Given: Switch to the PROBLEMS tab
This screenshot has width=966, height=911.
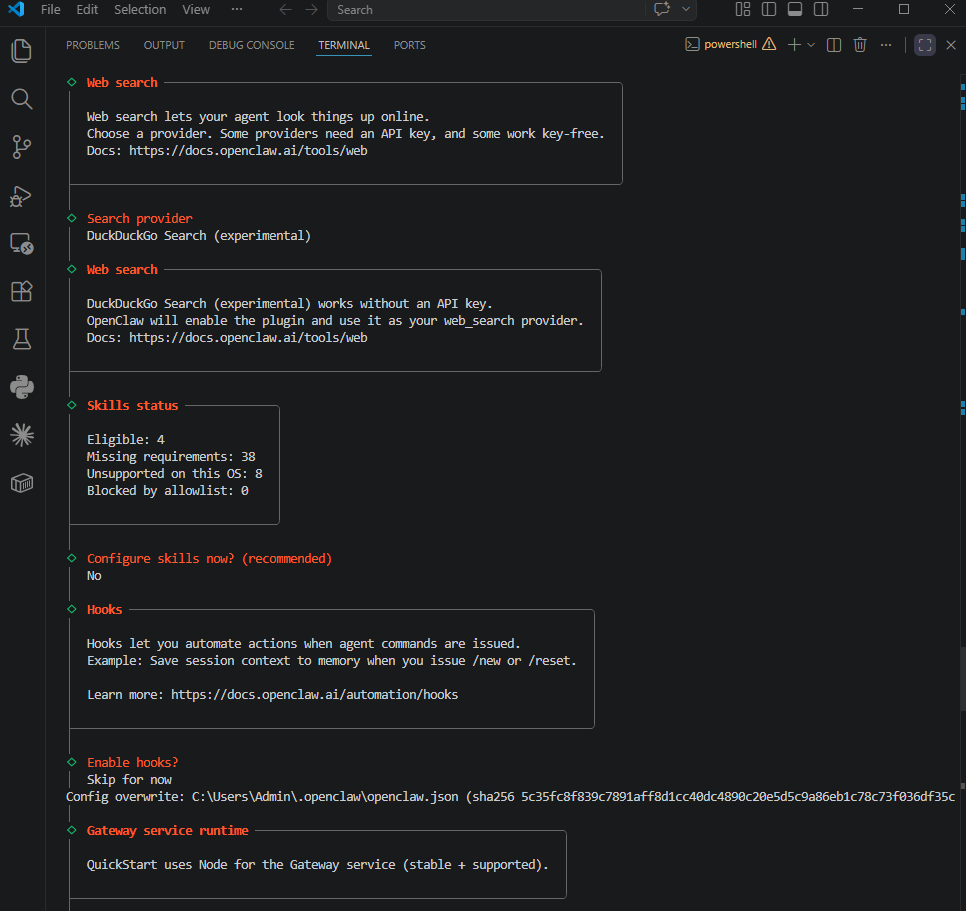Looking at the screenshot, I should pyautogui.click(x=93, y=45).
